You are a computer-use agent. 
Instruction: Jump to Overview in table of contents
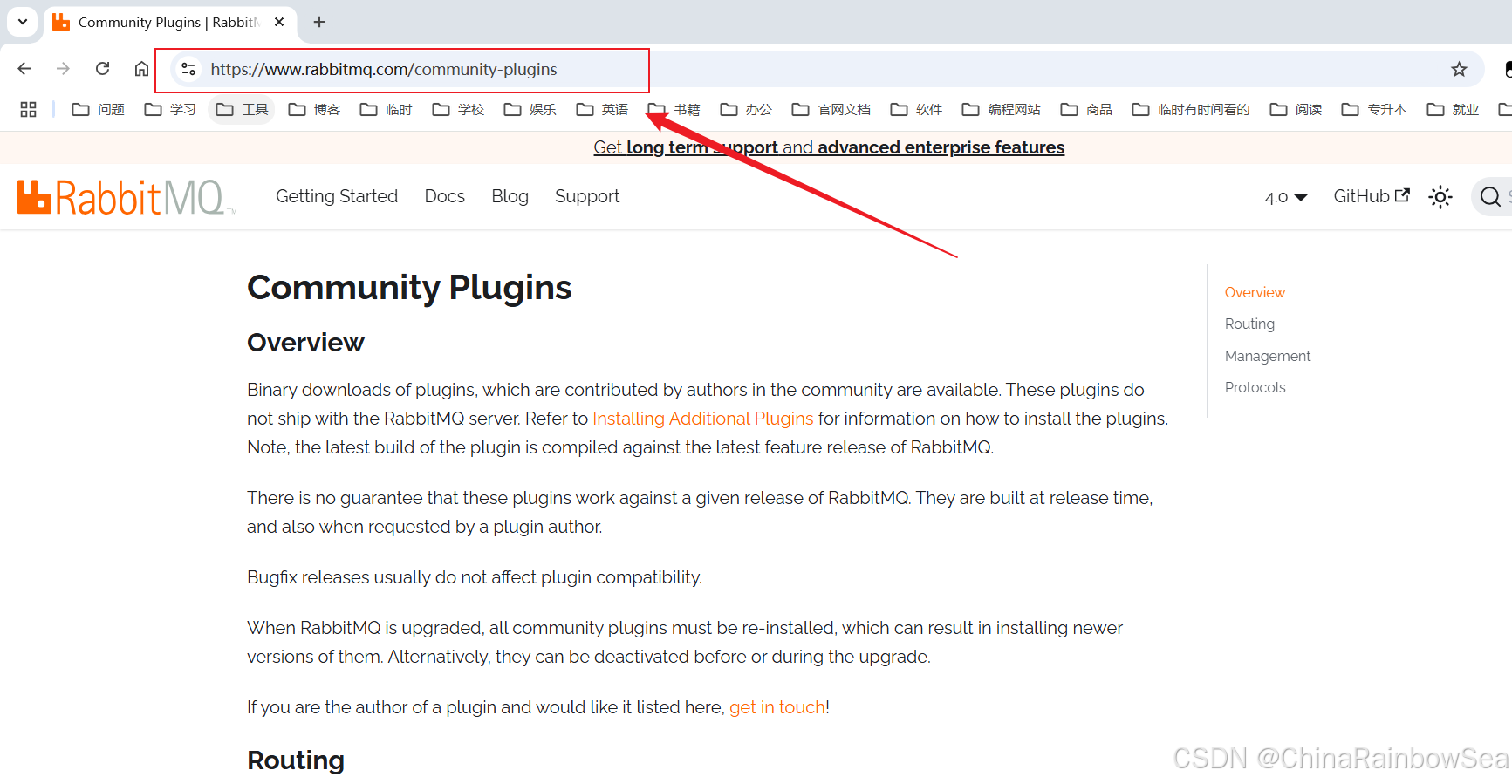click(x=1255, y=292)
